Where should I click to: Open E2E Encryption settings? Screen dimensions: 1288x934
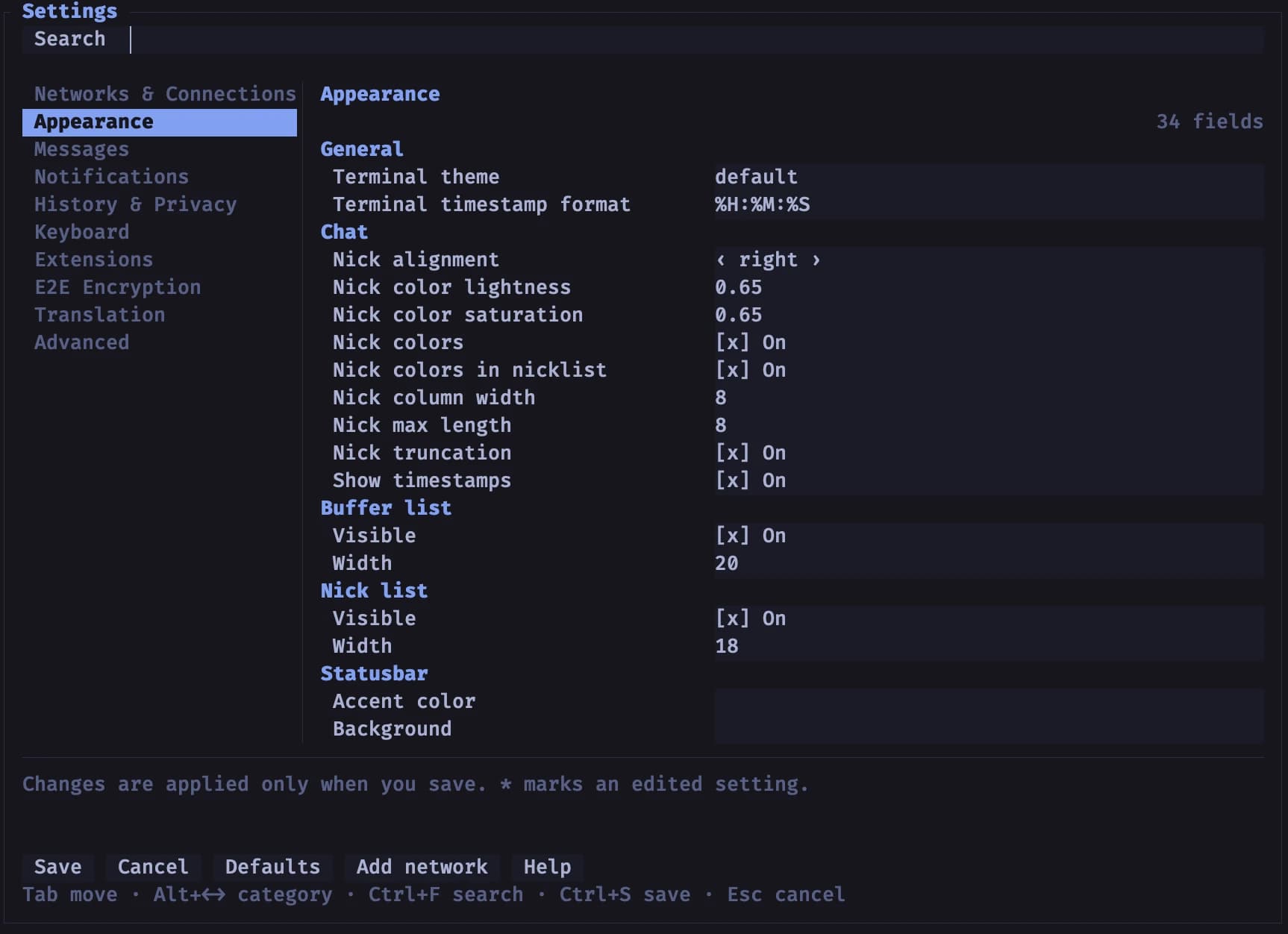(160, 287)
